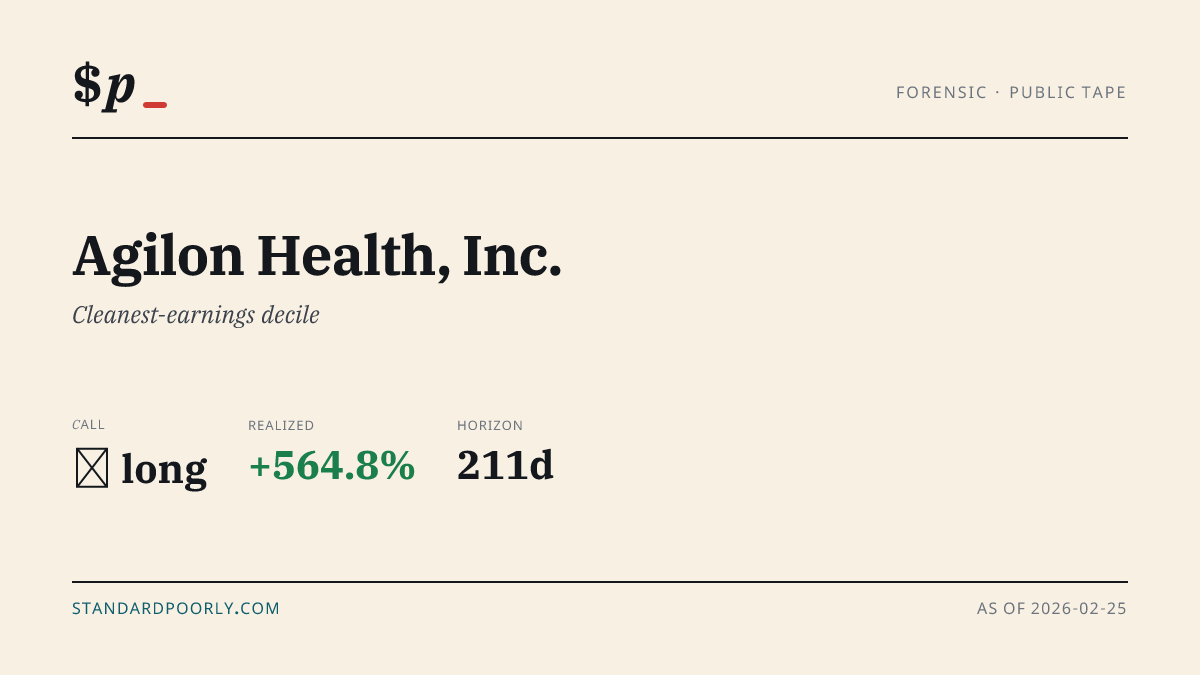1200x675 pixels.
Task: Click the red underscore cursor mark
Action: (155, 105)
